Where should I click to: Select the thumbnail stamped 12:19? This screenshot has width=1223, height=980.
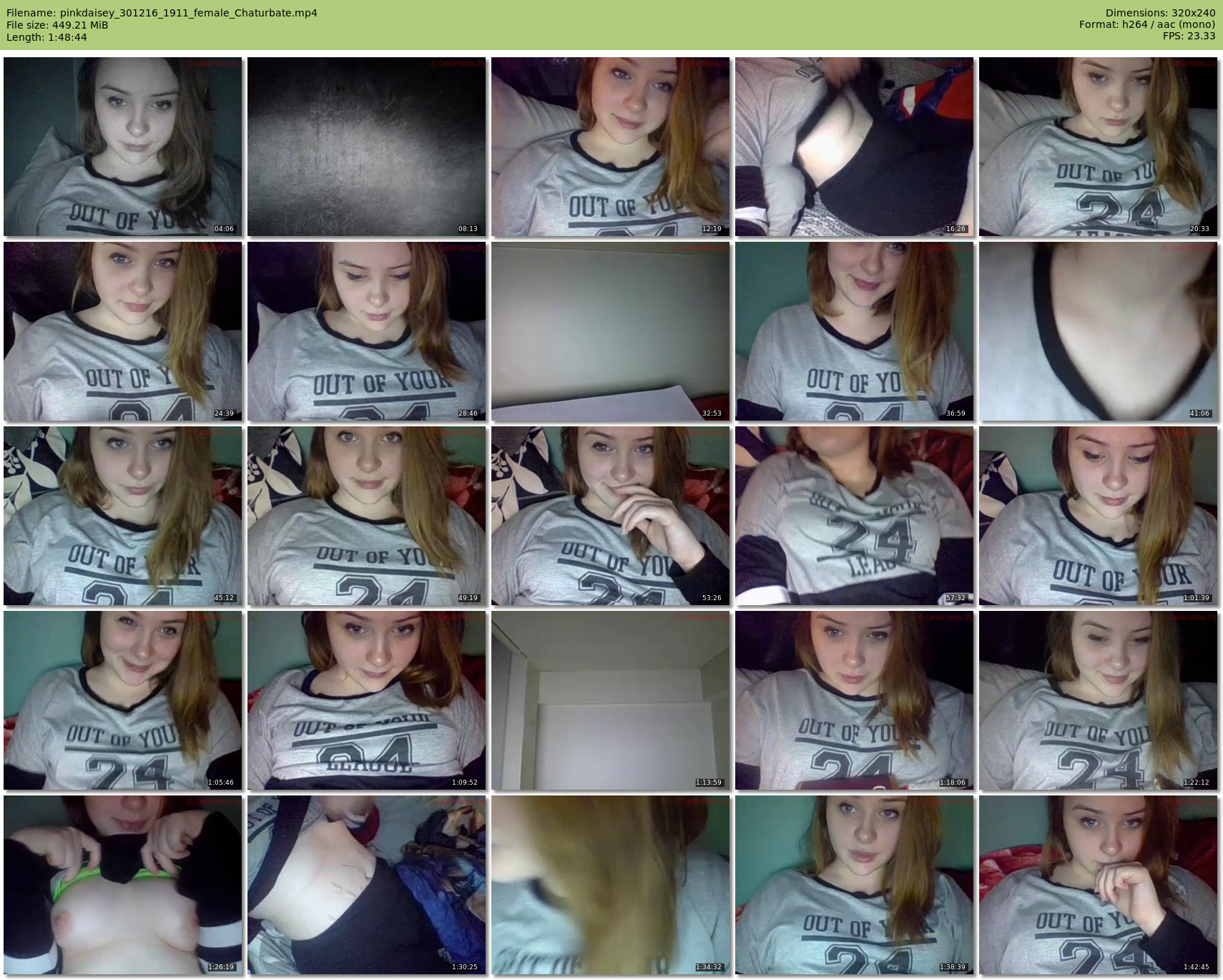[611, 147]
